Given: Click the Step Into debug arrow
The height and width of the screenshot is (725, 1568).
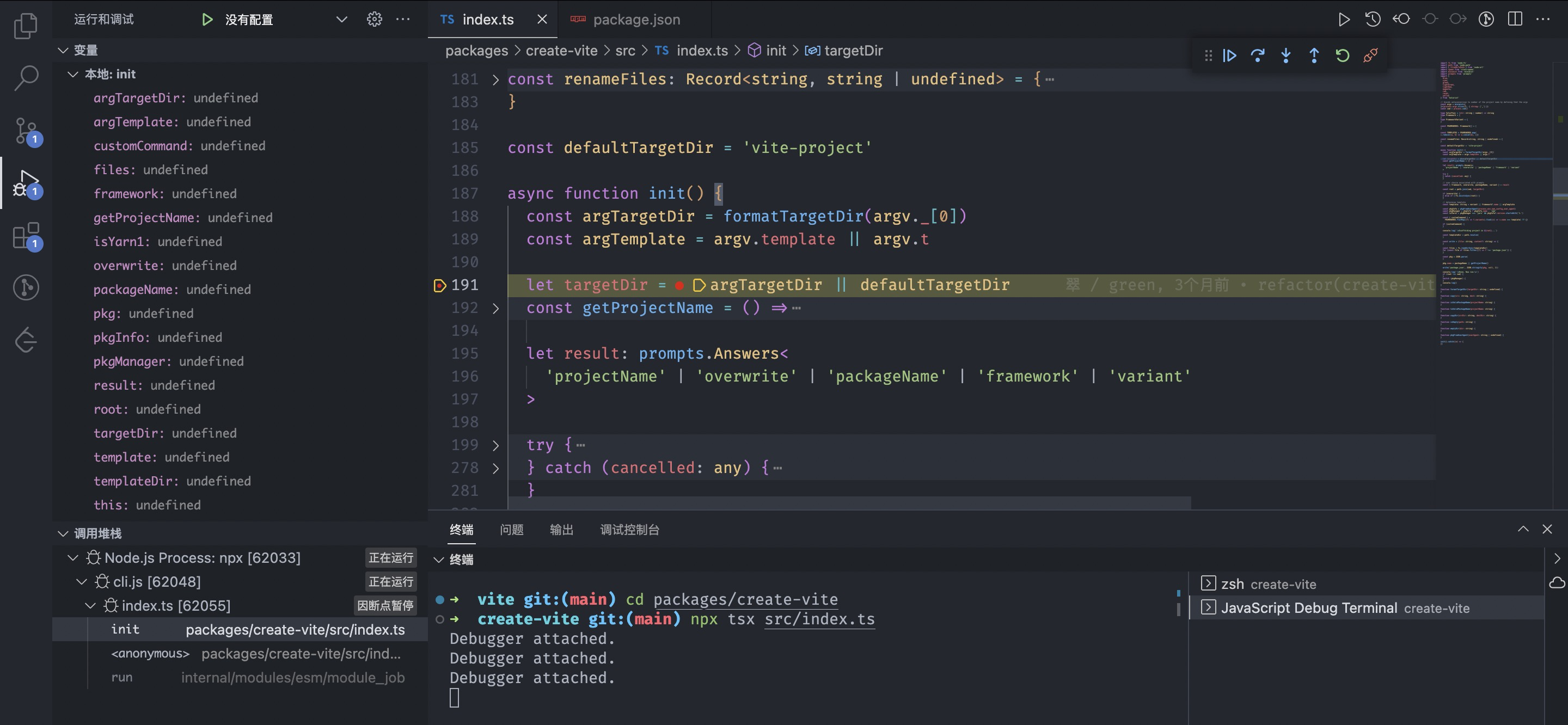Looking at the screenshot, I should coord(1285,56).
